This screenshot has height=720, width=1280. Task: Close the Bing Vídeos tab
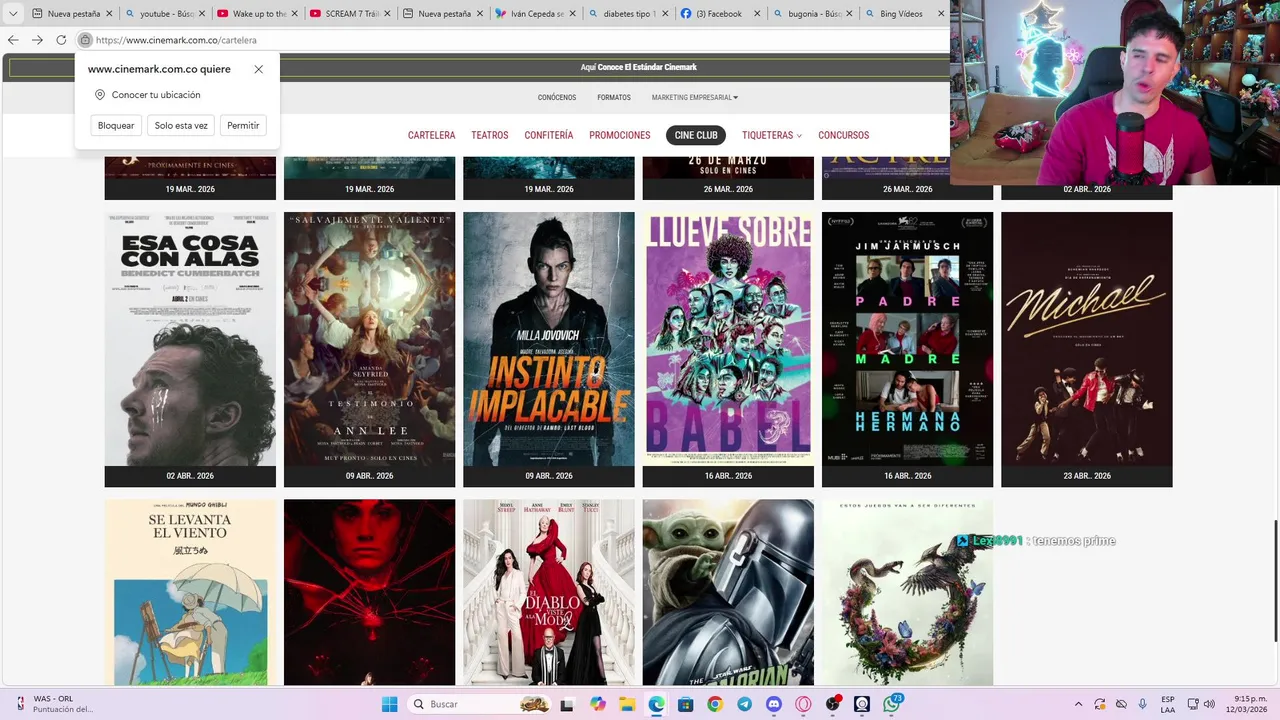(x=942, y=14)
